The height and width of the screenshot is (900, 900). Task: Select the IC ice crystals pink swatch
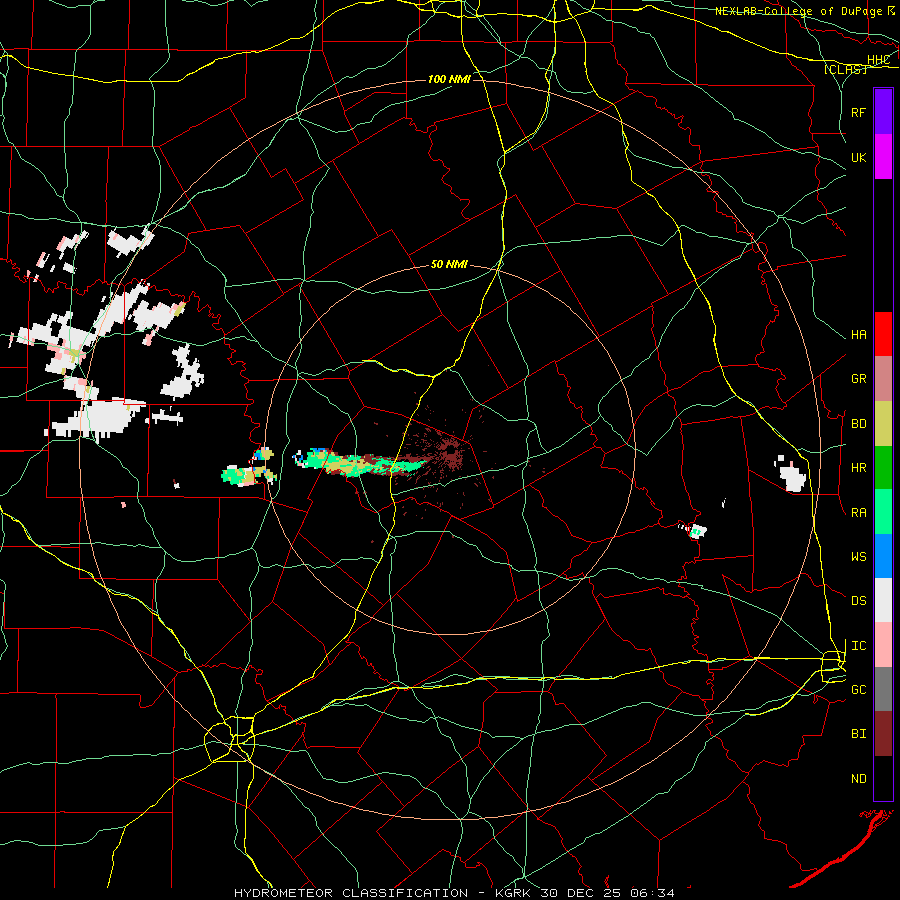click(x=883, y=645)
